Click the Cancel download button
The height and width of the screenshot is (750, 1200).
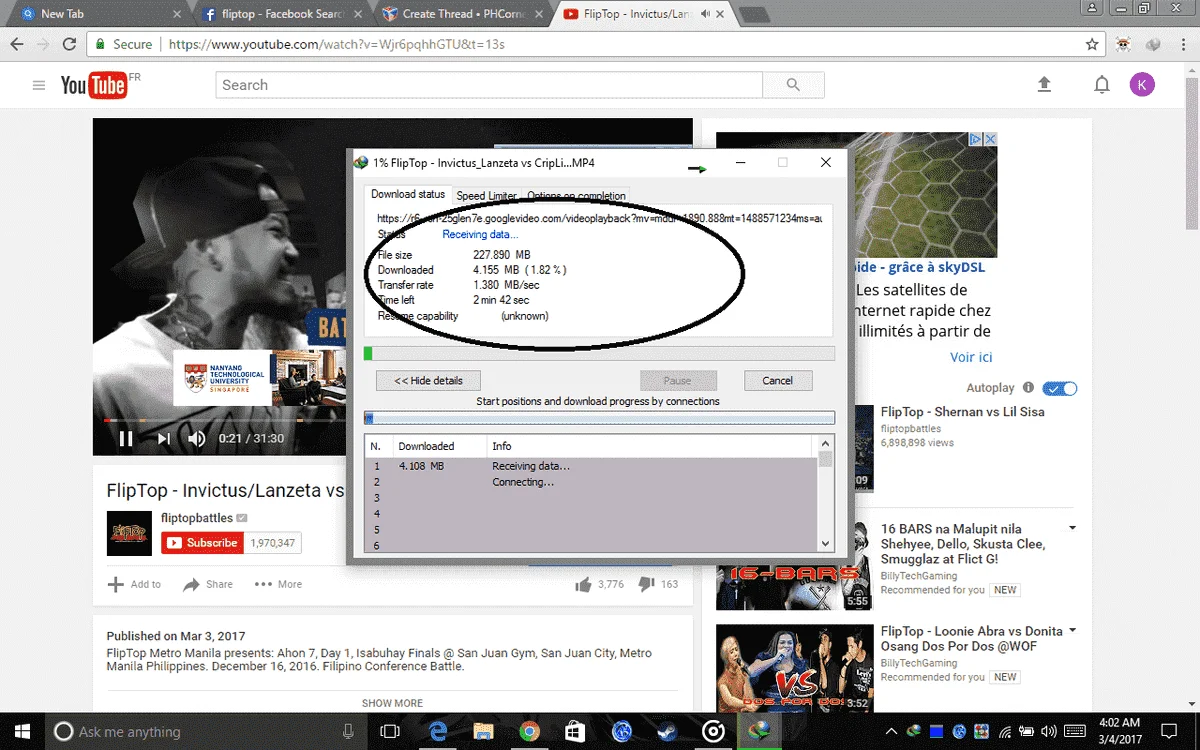778,381
